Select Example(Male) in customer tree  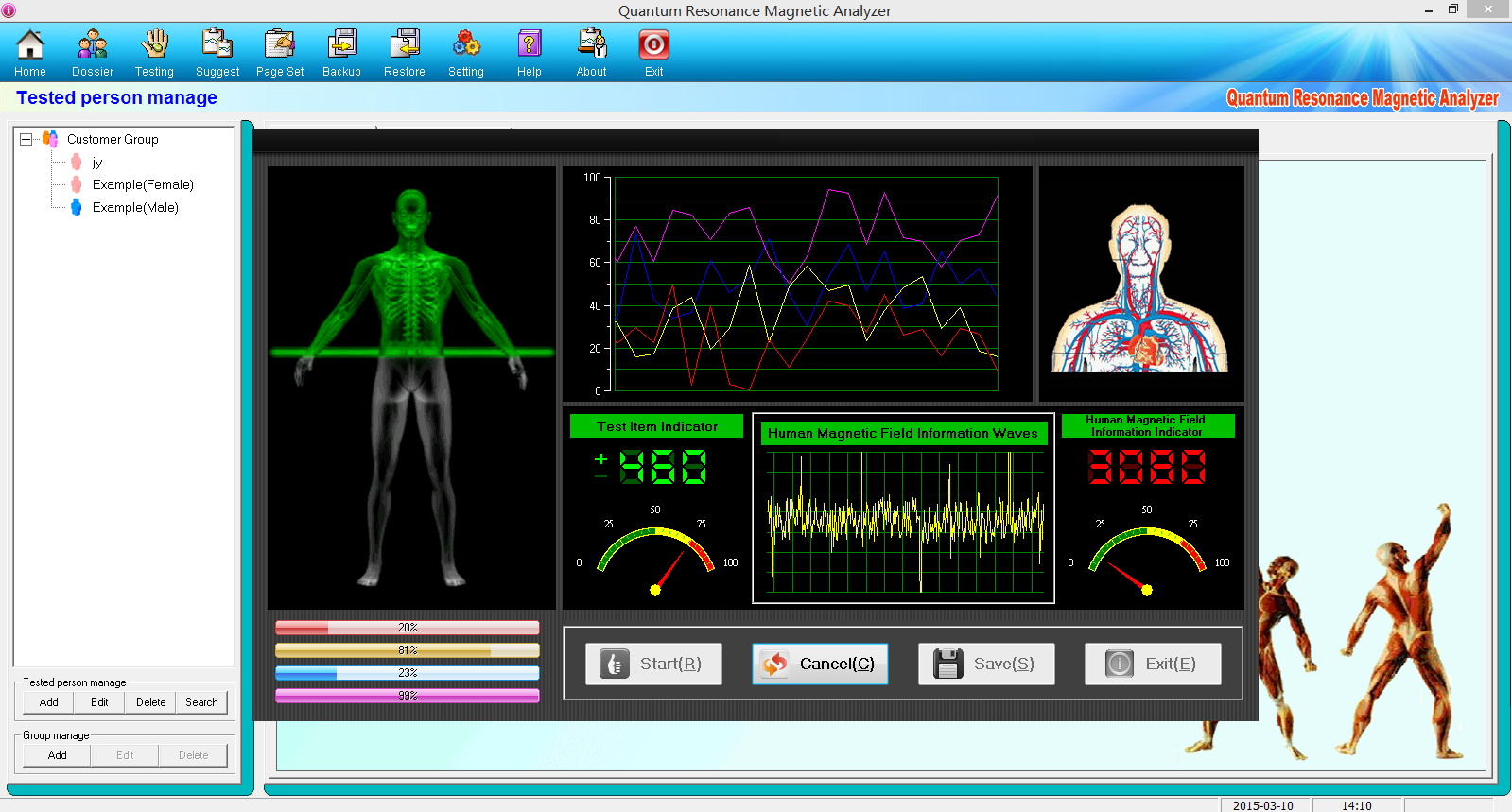click(134, 208)
